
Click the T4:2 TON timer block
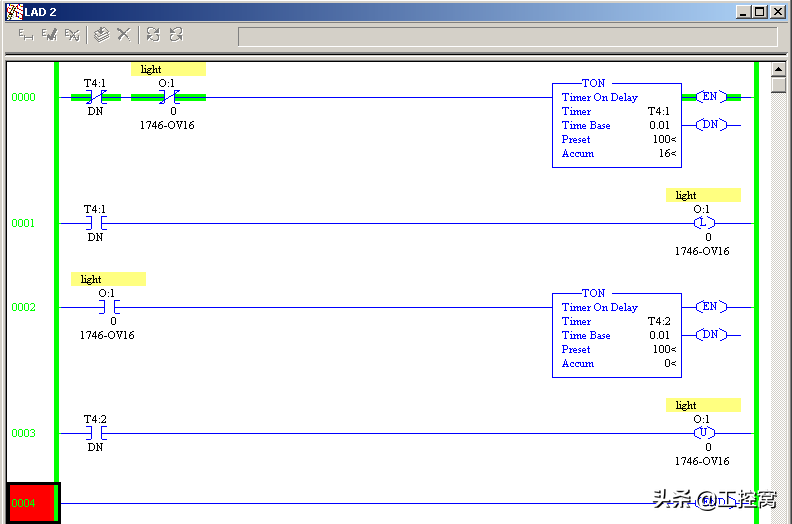[616, 335]
